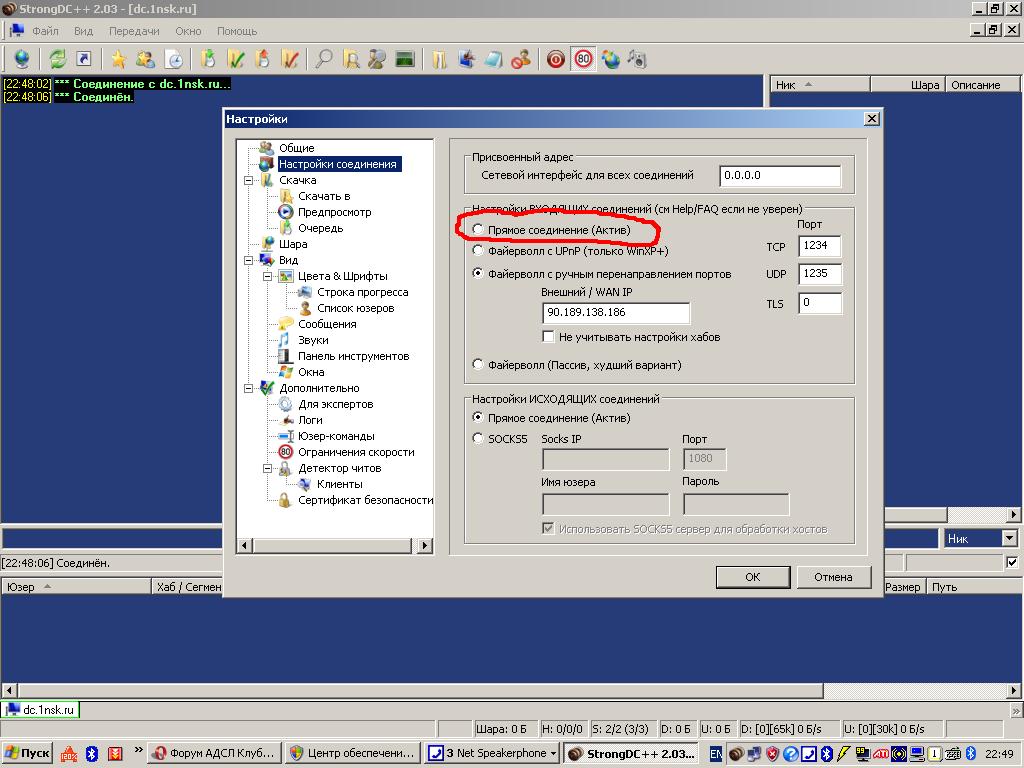Image resolution: width=1024 pixels, height=768 pixels.
Task: Open Net Speakerphone taskbar group dropdown
Action: (x=554, y=753)
